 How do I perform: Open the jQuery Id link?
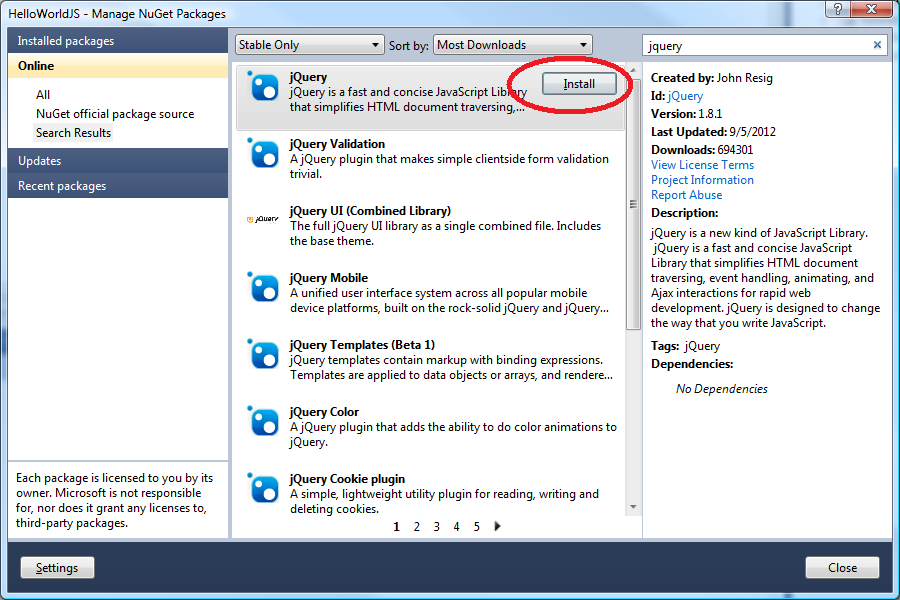click(x=685, y=96)
